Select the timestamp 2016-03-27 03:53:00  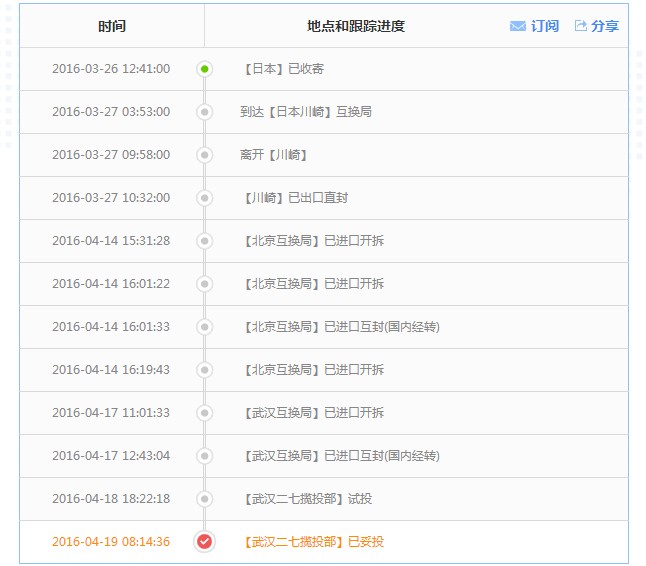pyautogui.click(x=111, y=112)
